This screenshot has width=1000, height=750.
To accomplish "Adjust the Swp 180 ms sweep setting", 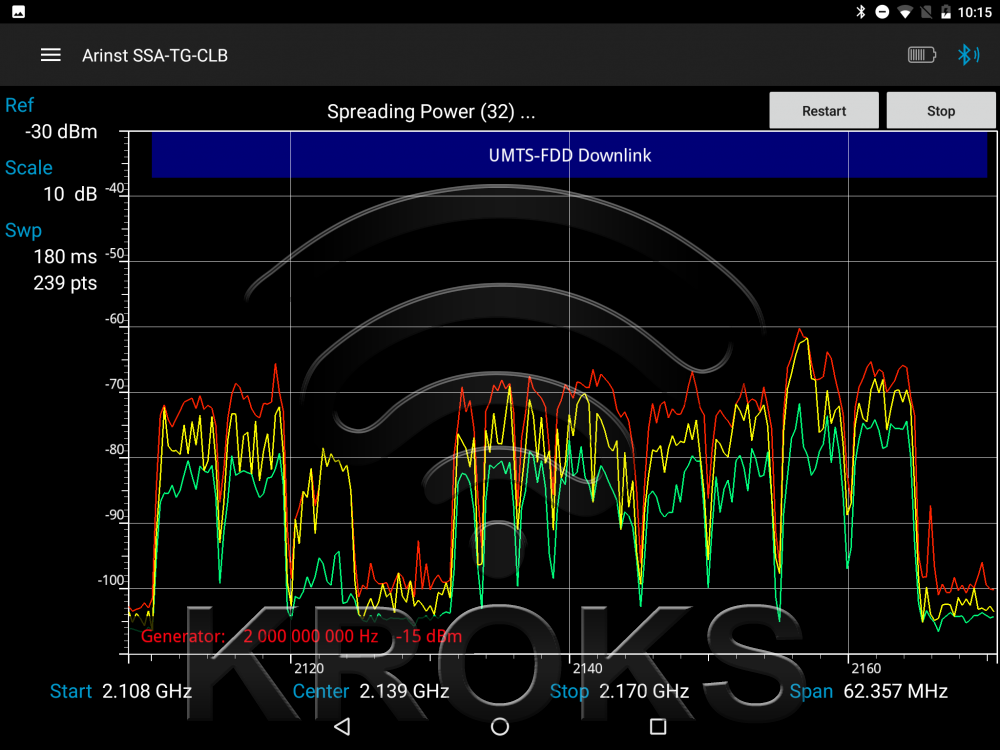I will coord(65,257).
